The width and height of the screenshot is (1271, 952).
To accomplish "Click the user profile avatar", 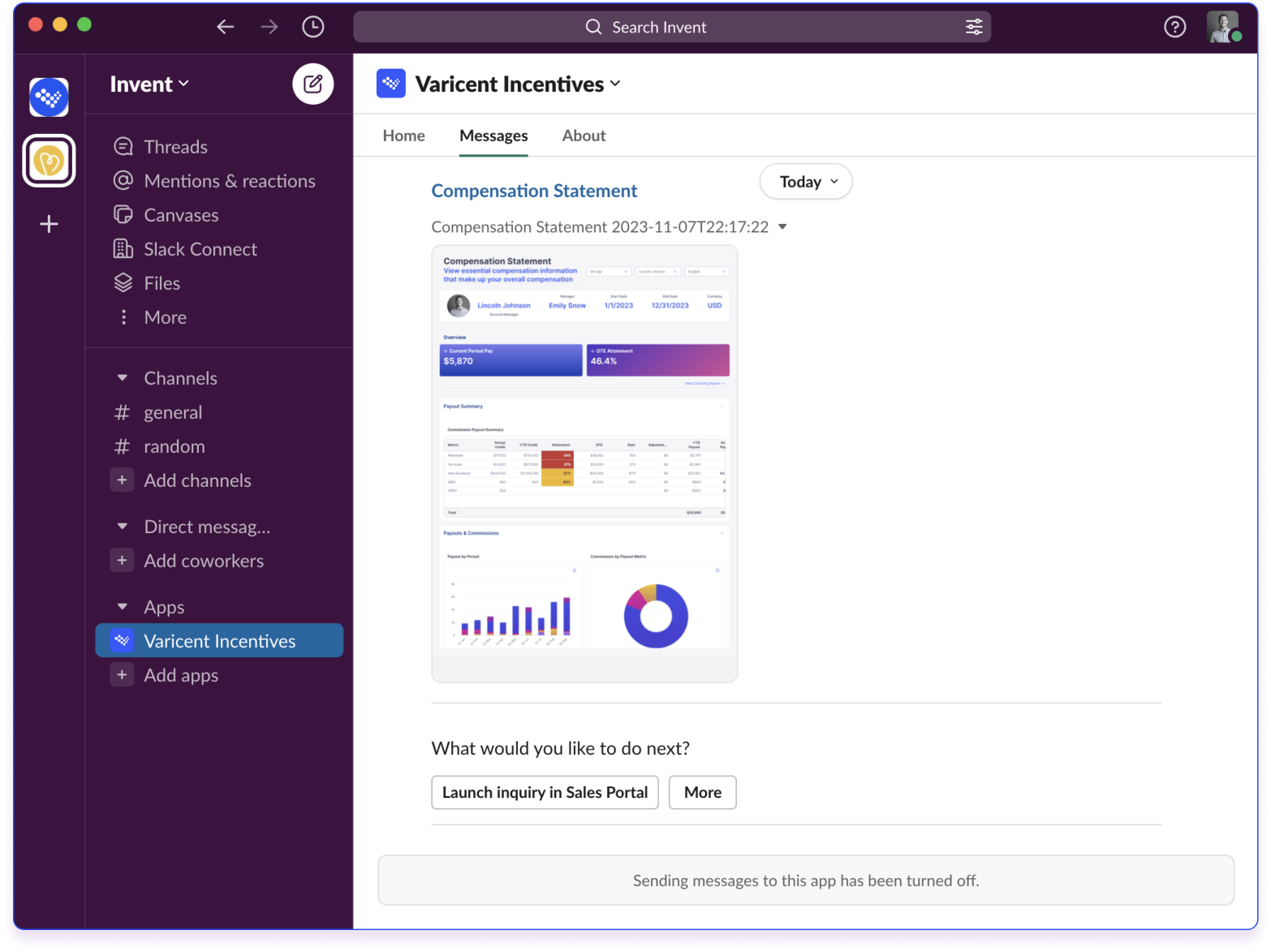I will point(1223,27).
